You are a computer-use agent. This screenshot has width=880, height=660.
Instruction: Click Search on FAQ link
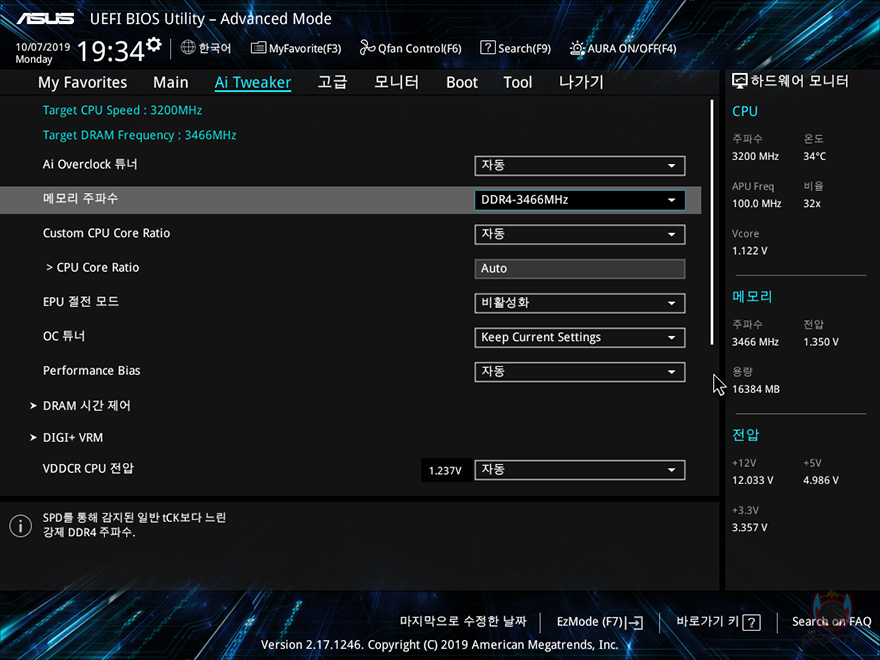(831, 622)
